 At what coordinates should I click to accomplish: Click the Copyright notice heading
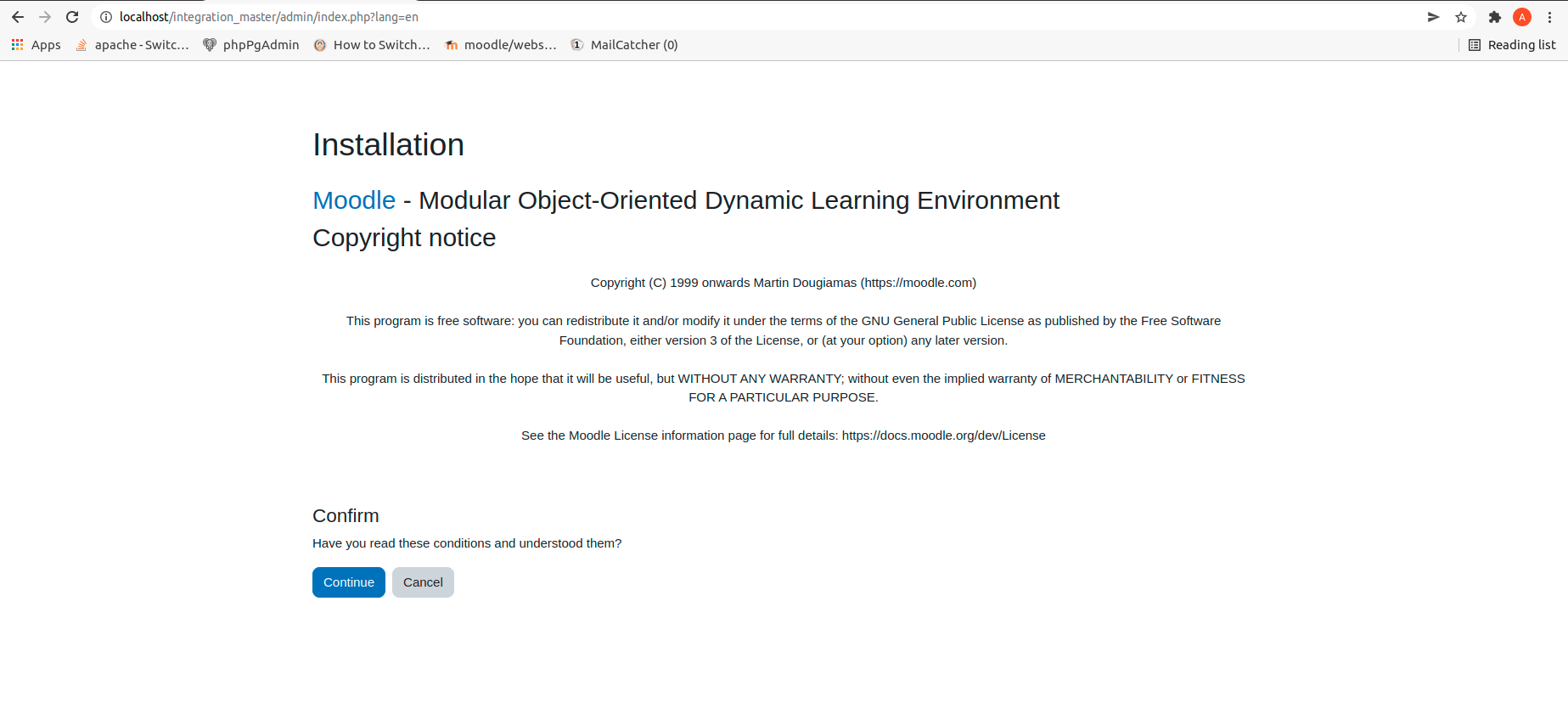[404, 238]
